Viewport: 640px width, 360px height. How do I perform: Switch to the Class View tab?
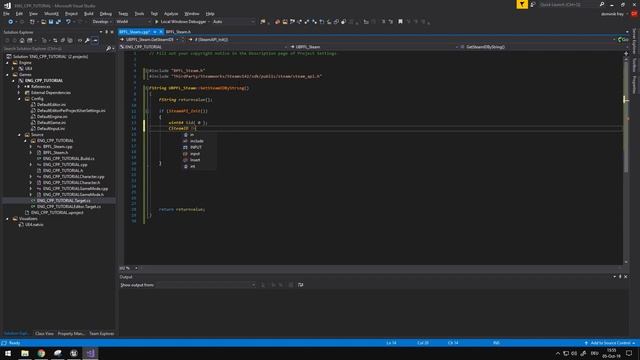coord(44,333)
